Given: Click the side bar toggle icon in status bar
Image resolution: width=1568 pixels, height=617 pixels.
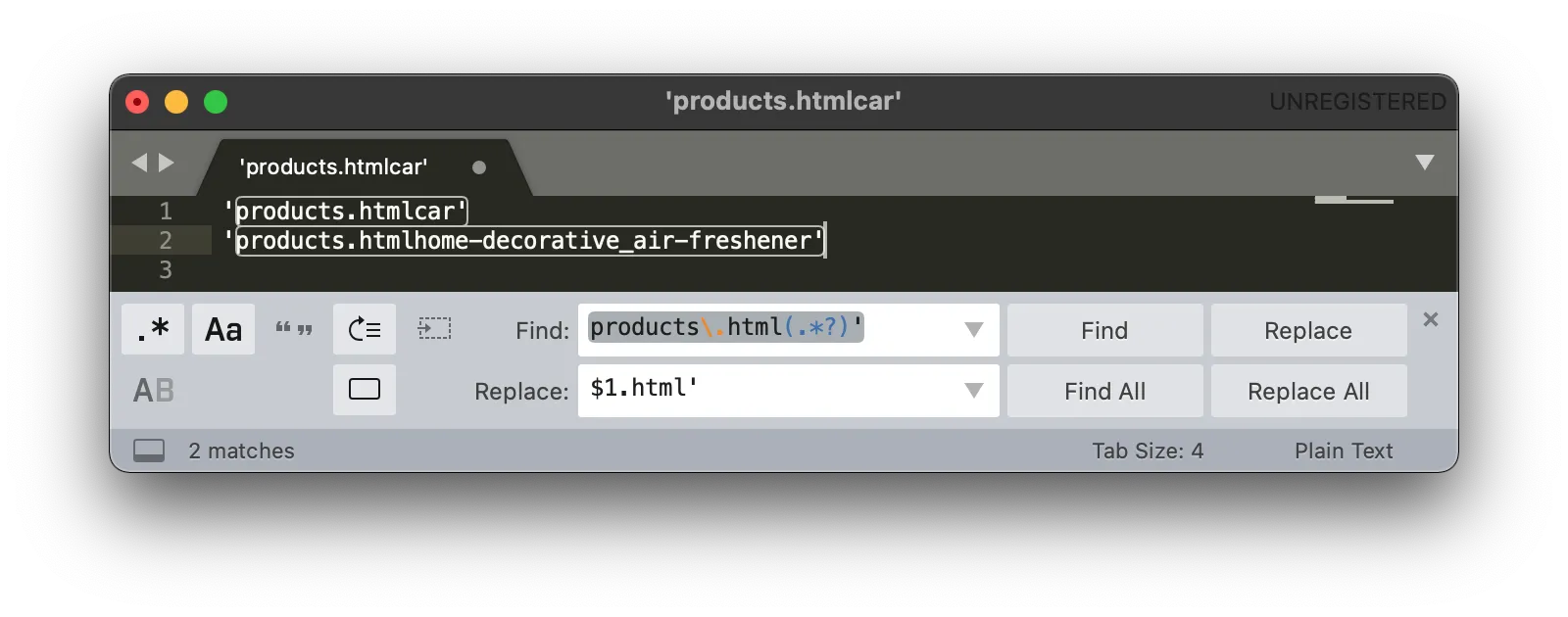Looking at the screenshot, I should (x=149, y=451).
